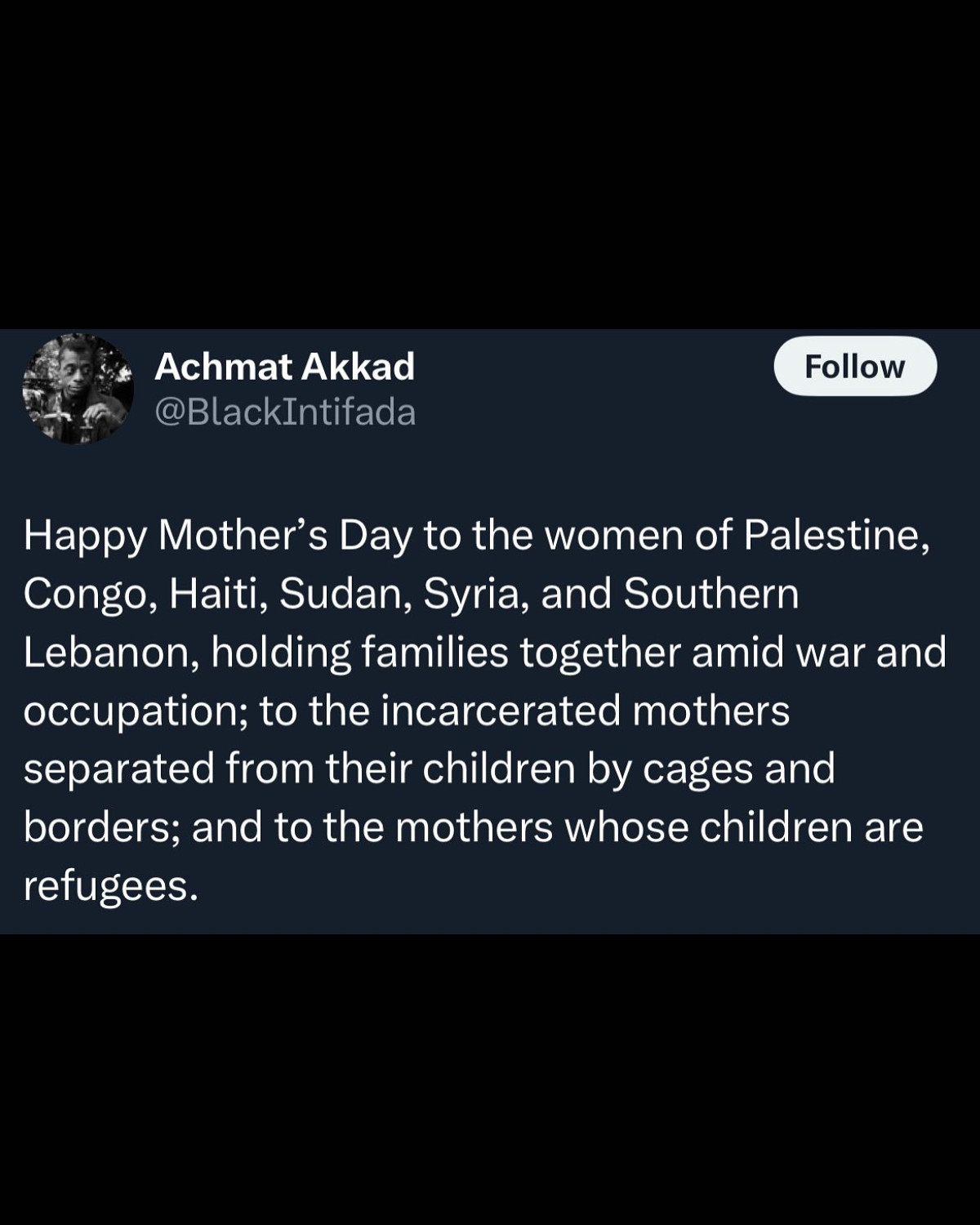Visit the @BlackIntifada handle
The width and height of the screenshot is (980, 1225).
click(285, 412)
